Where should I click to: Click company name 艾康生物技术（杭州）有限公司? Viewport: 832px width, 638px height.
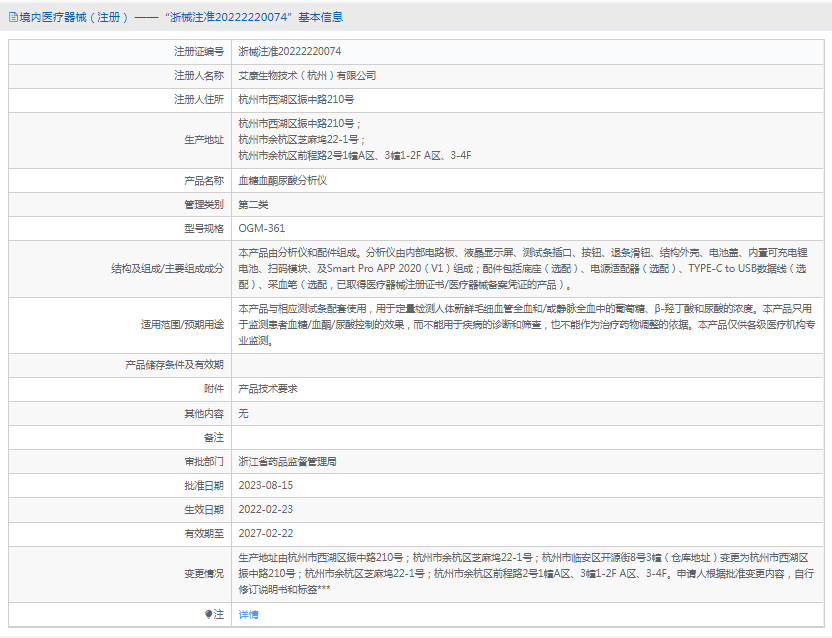point(307,75)
